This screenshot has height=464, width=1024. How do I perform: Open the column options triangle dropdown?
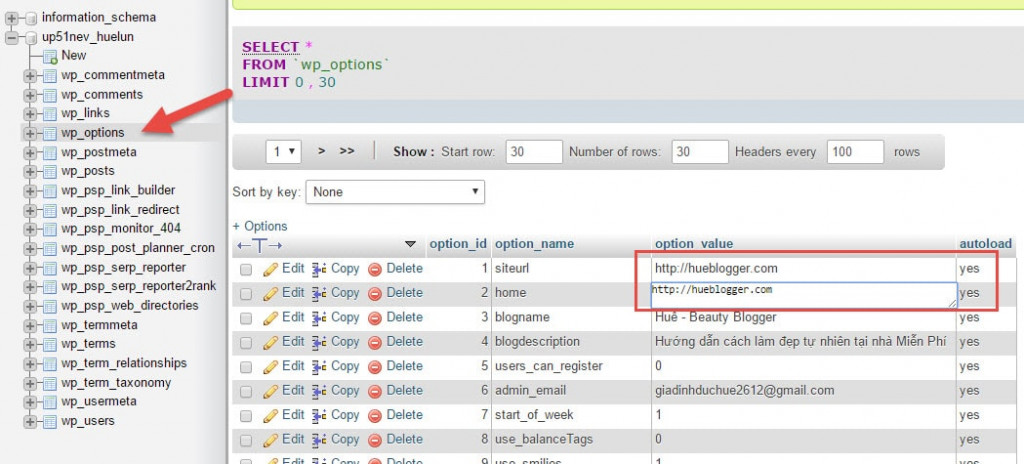tap(410, 244)
